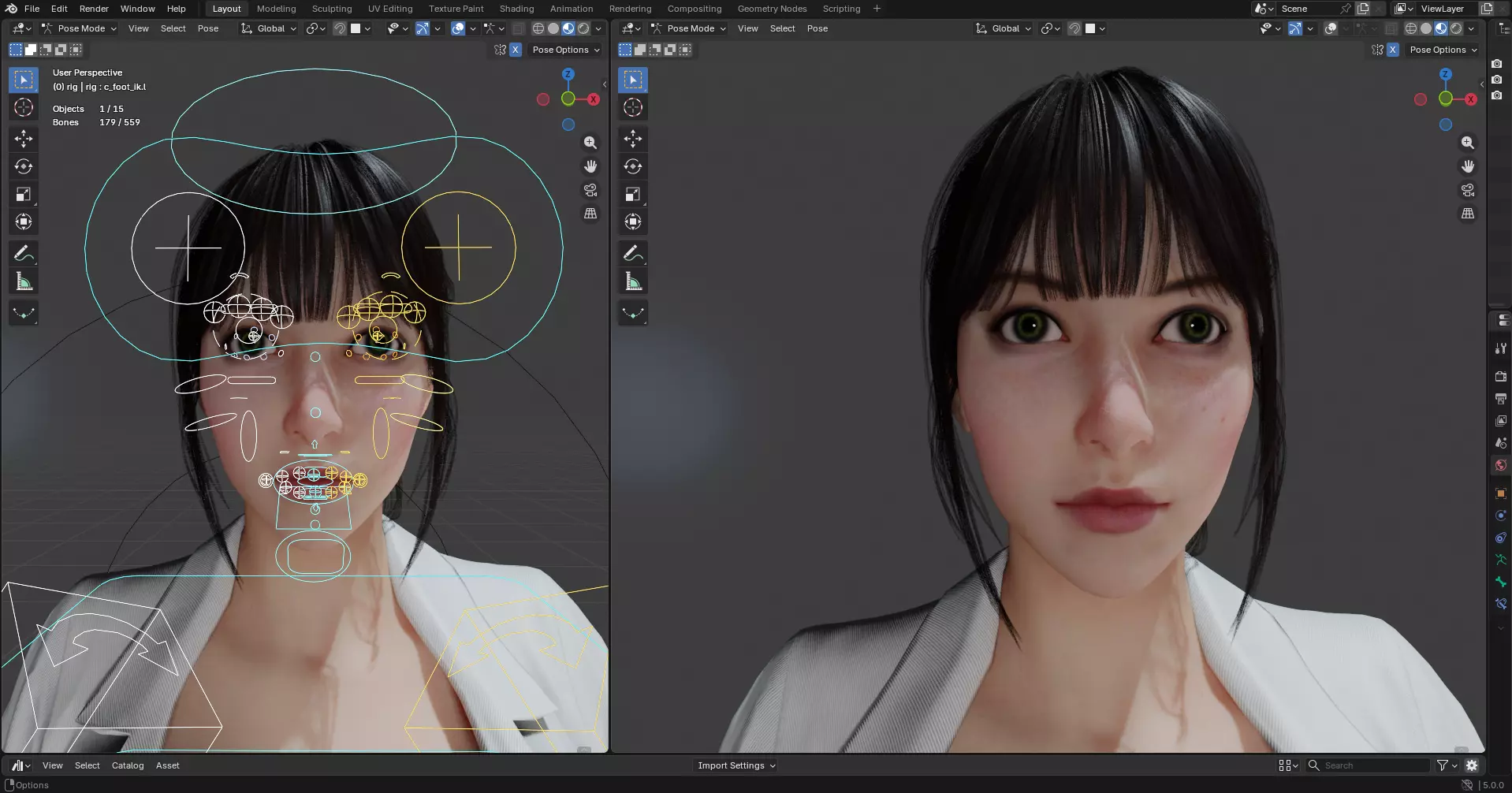1512x793 pixels.
Task: Open the Bone properties tab icon
Action: 1501,582
